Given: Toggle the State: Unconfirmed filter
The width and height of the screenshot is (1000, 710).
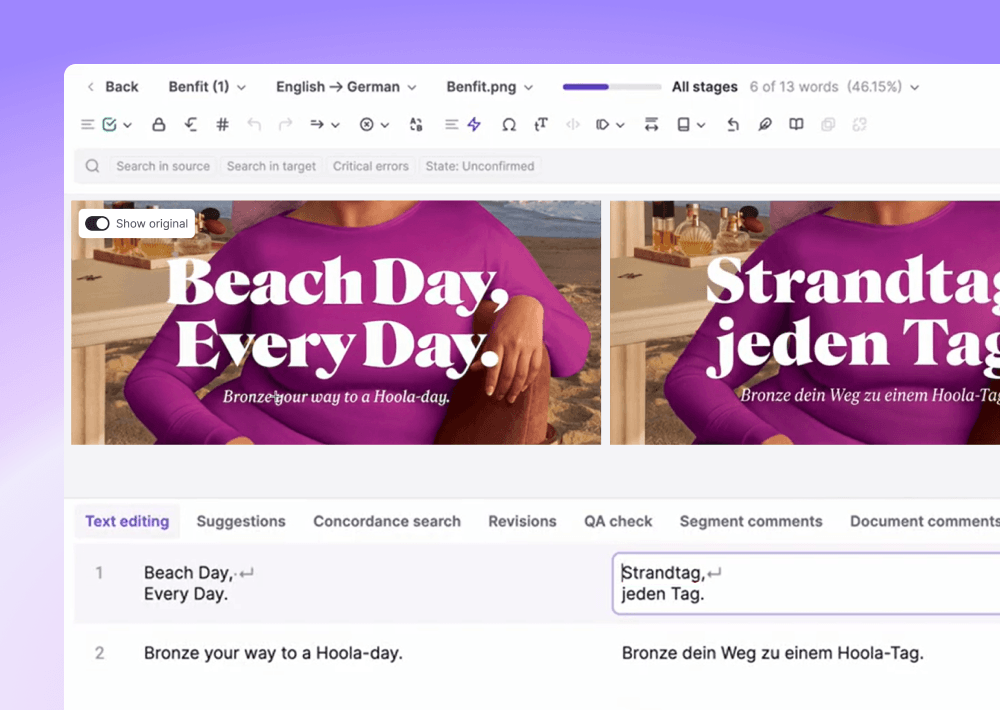Looking at the screenshot, I should pyautogui.click(x=480, y=166).
